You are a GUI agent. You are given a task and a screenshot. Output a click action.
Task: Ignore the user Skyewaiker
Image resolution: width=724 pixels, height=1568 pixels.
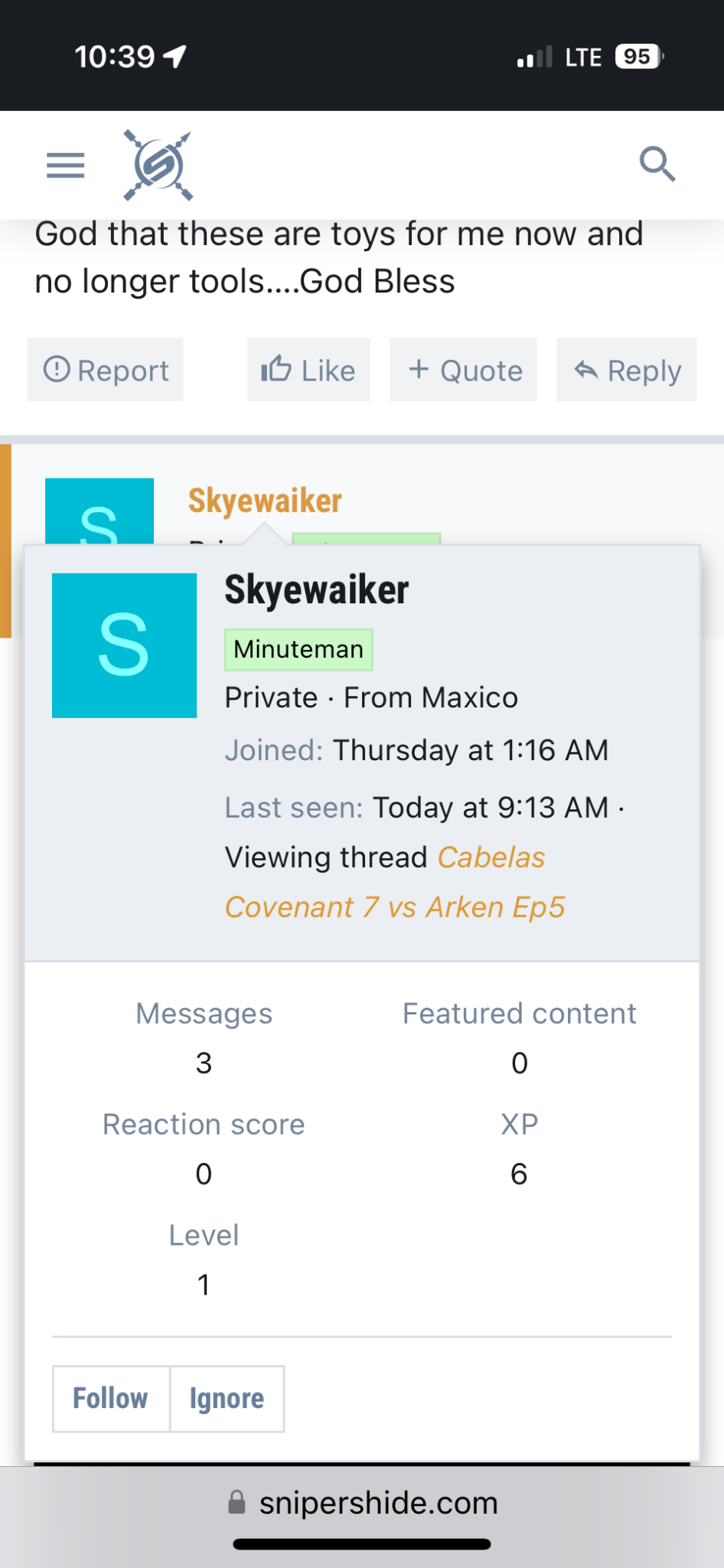227,1398
